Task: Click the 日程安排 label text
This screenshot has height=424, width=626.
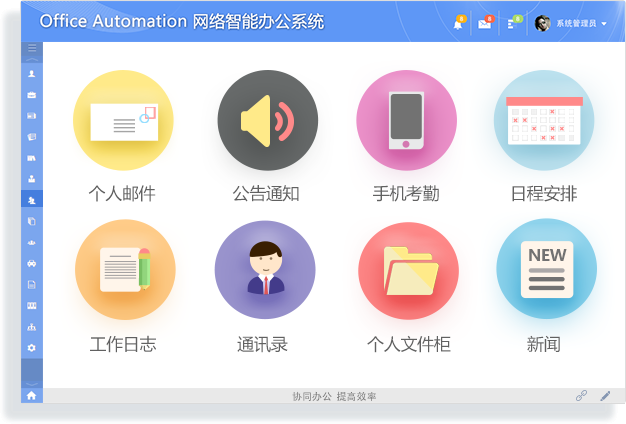Action: [x=544, y=194]
